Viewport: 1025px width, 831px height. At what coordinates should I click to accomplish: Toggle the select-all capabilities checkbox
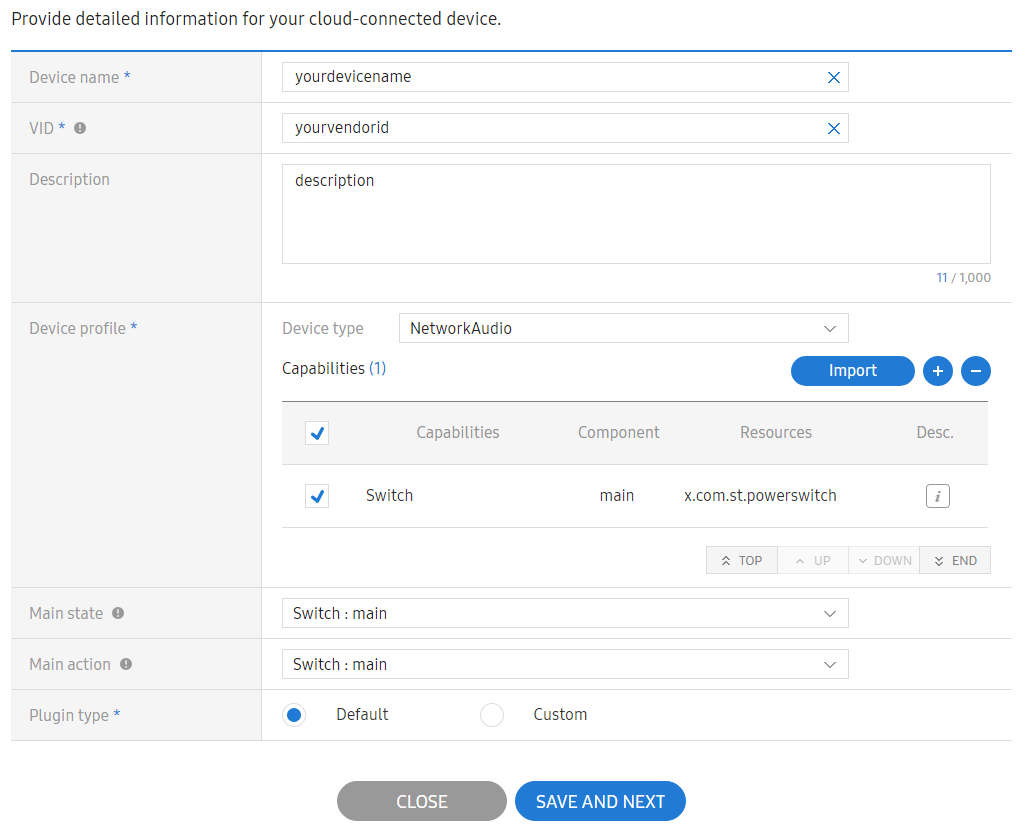(x=317, y=433)
